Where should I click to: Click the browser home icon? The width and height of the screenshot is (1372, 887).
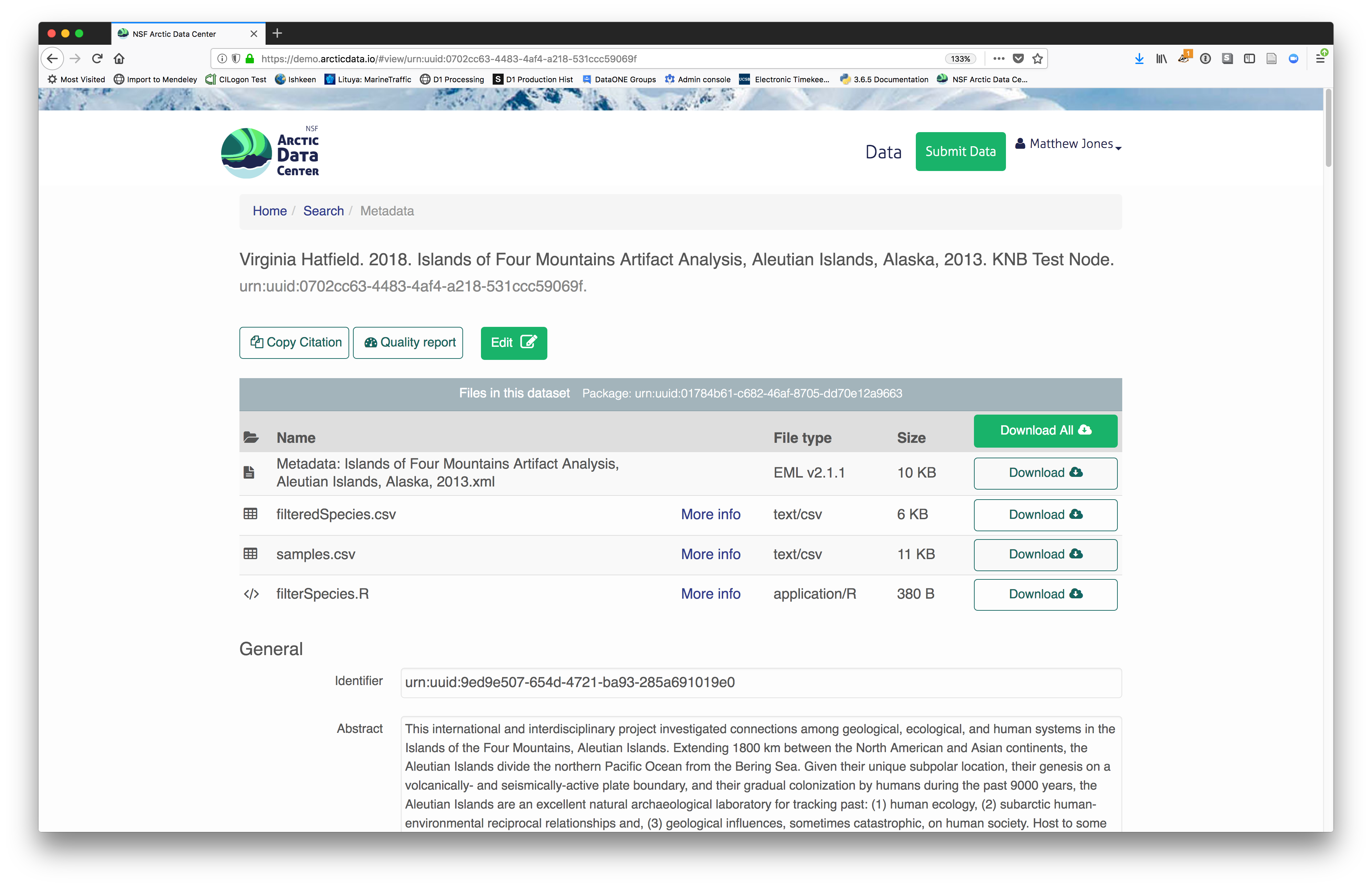119,59
